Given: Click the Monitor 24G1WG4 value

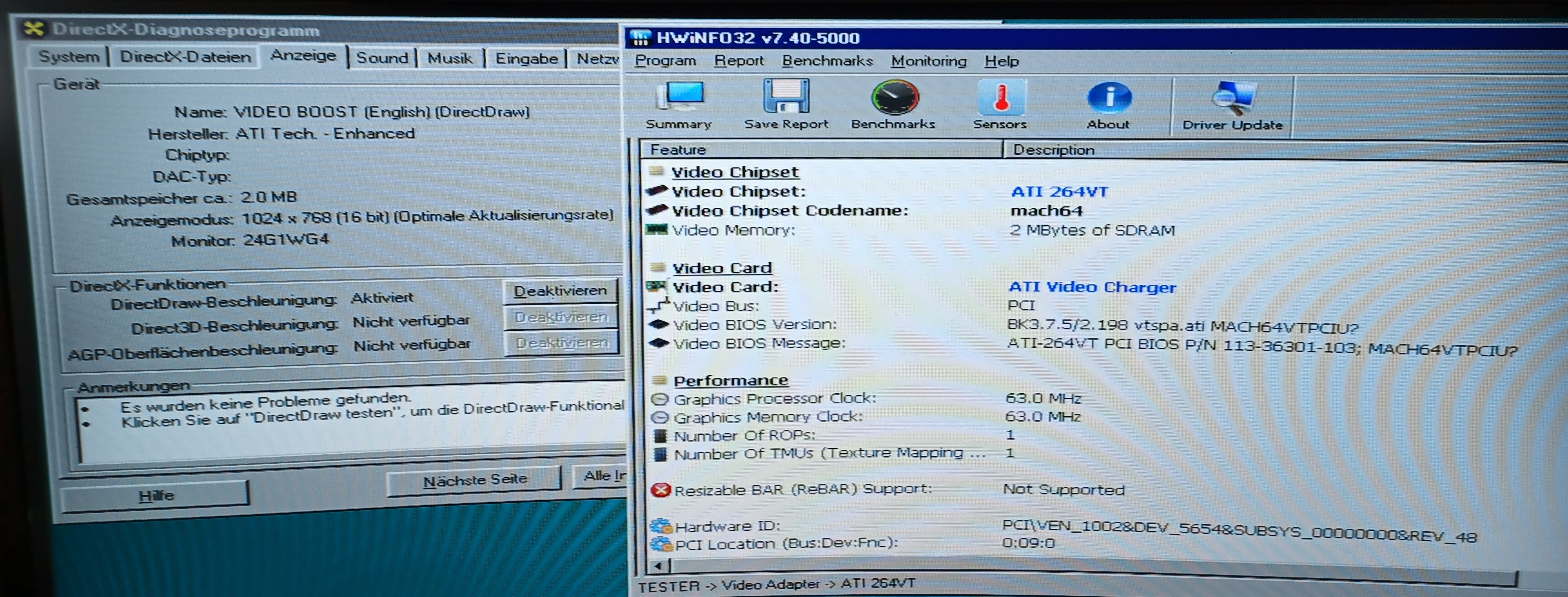Looking at the screenshot, I should tap(285, 239).
